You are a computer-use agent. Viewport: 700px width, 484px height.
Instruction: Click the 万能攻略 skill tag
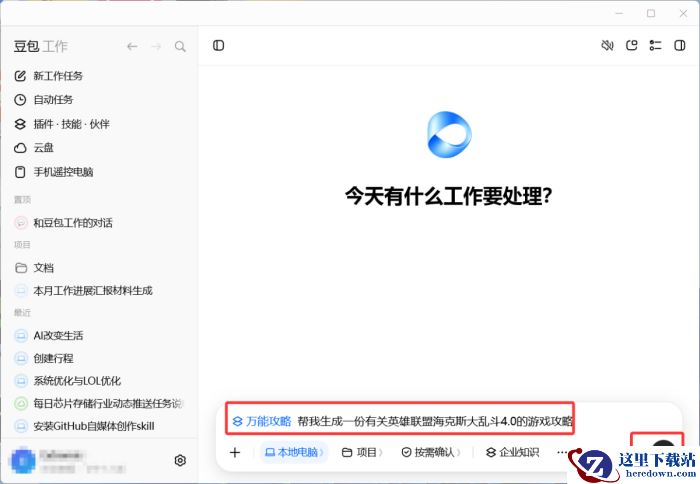[x=262, y=421]
